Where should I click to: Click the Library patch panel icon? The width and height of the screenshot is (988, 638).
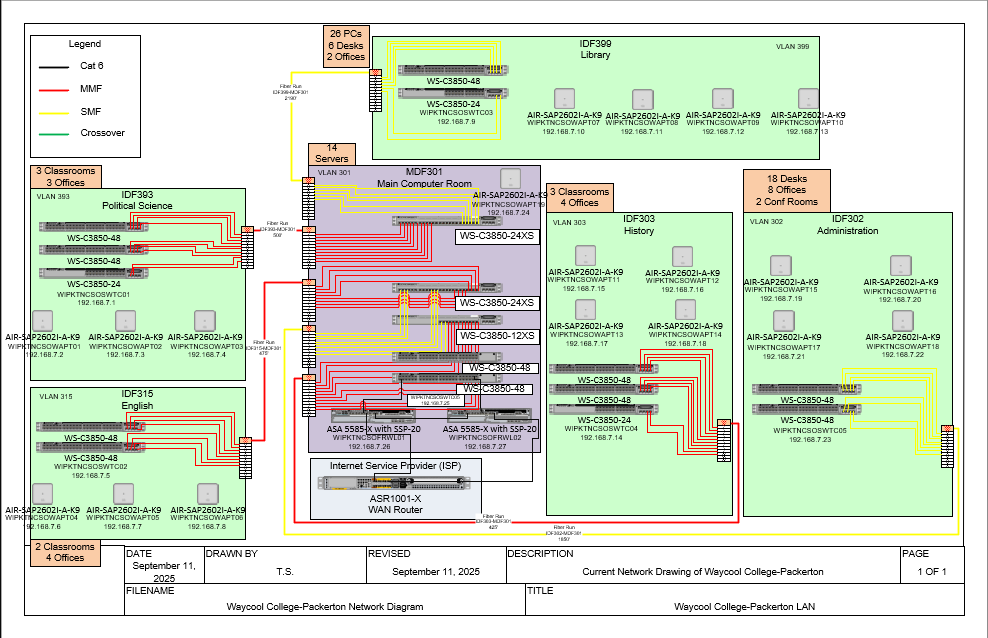point(376,91)
